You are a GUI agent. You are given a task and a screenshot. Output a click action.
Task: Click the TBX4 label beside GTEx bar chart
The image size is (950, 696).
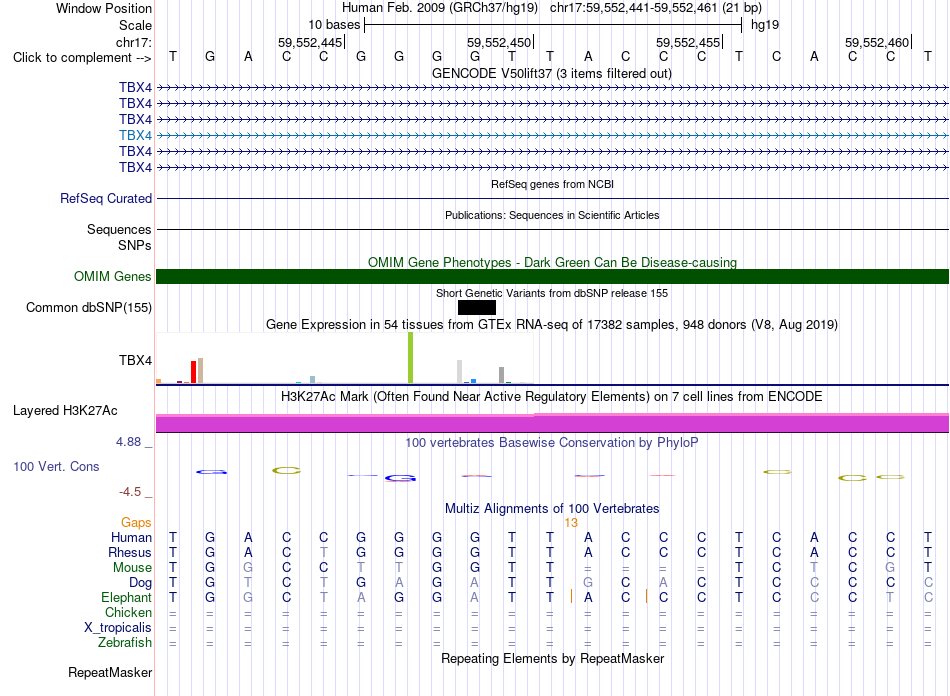coord(135,360)
